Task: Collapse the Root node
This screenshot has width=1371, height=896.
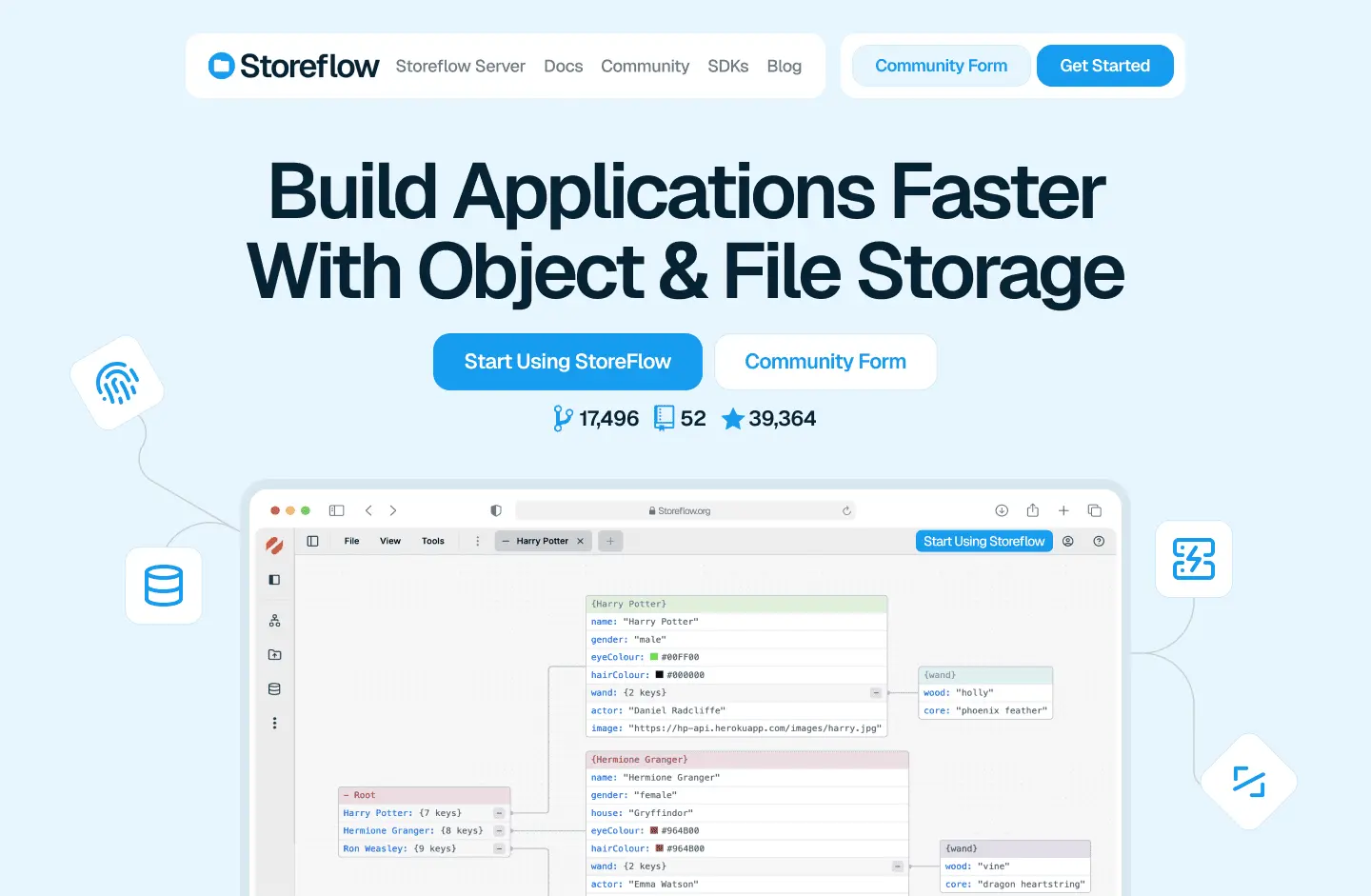Action: [x=347, y=795]
